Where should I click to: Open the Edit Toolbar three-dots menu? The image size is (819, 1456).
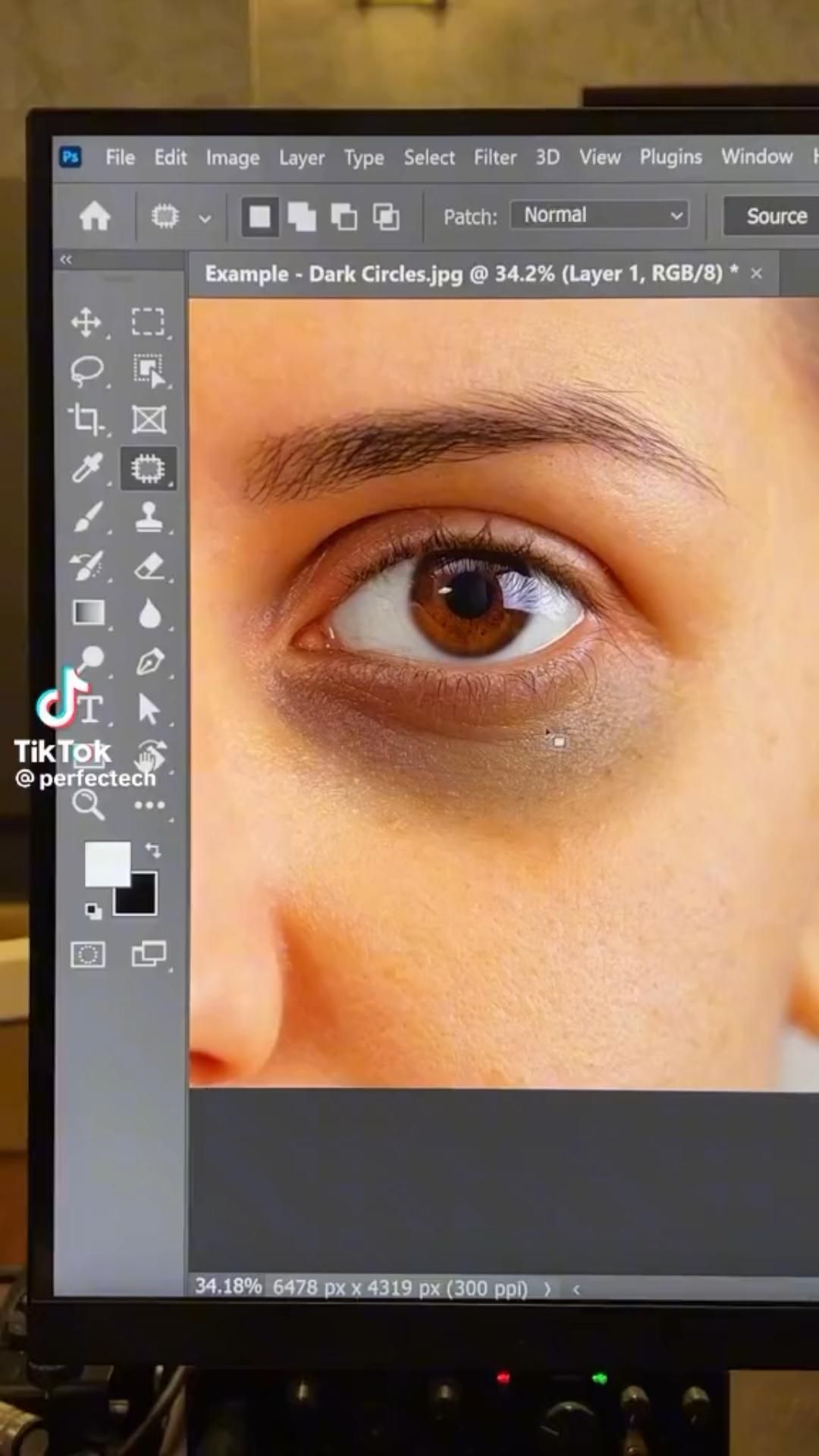tap(149, 805)
